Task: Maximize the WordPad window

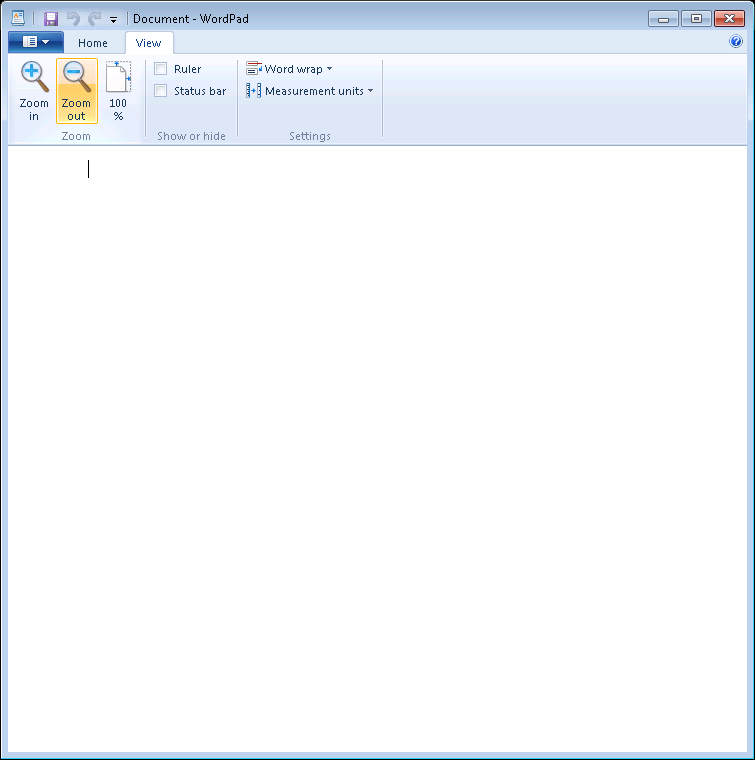Action: 696,19
